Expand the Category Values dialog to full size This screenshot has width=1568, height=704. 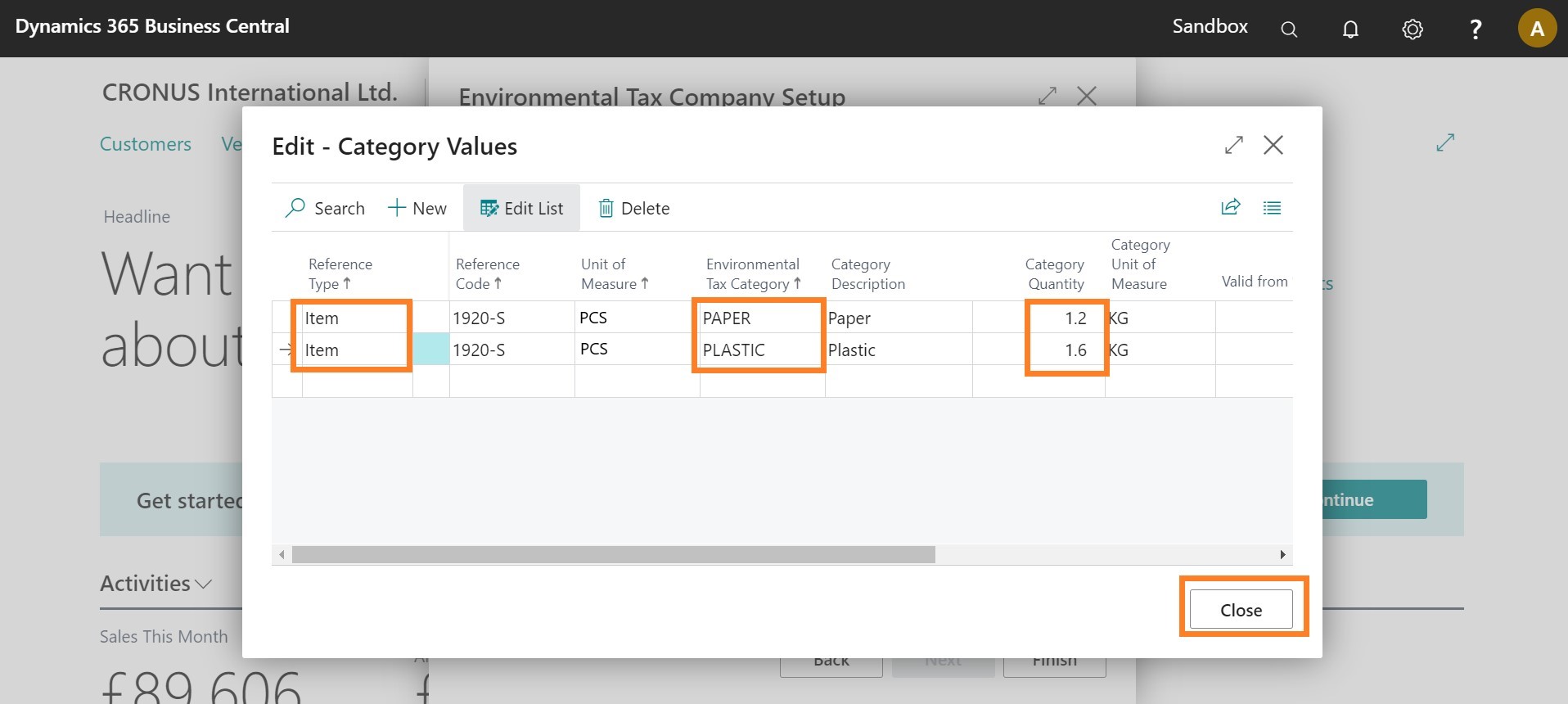1233,146
